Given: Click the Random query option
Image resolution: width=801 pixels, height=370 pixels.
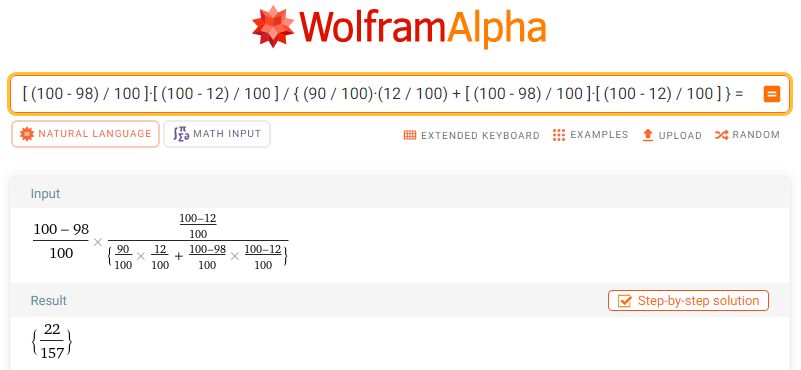Looking at the screenshot, I should 747,135.
